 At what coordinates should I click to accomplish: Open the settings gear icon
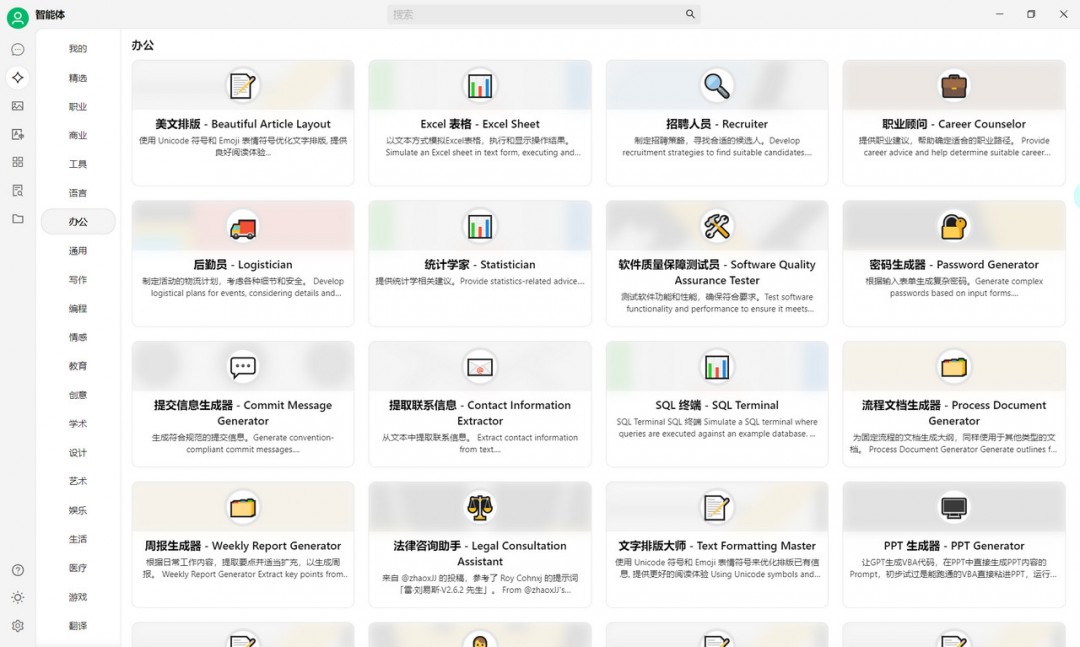pyautogui.click(x=18, y=626)
